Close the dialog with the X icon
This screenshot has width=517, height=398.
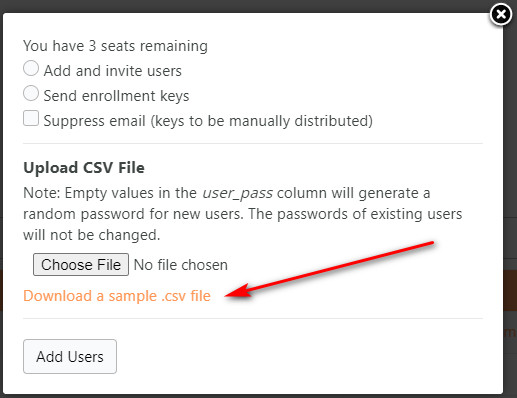point(501,14)
